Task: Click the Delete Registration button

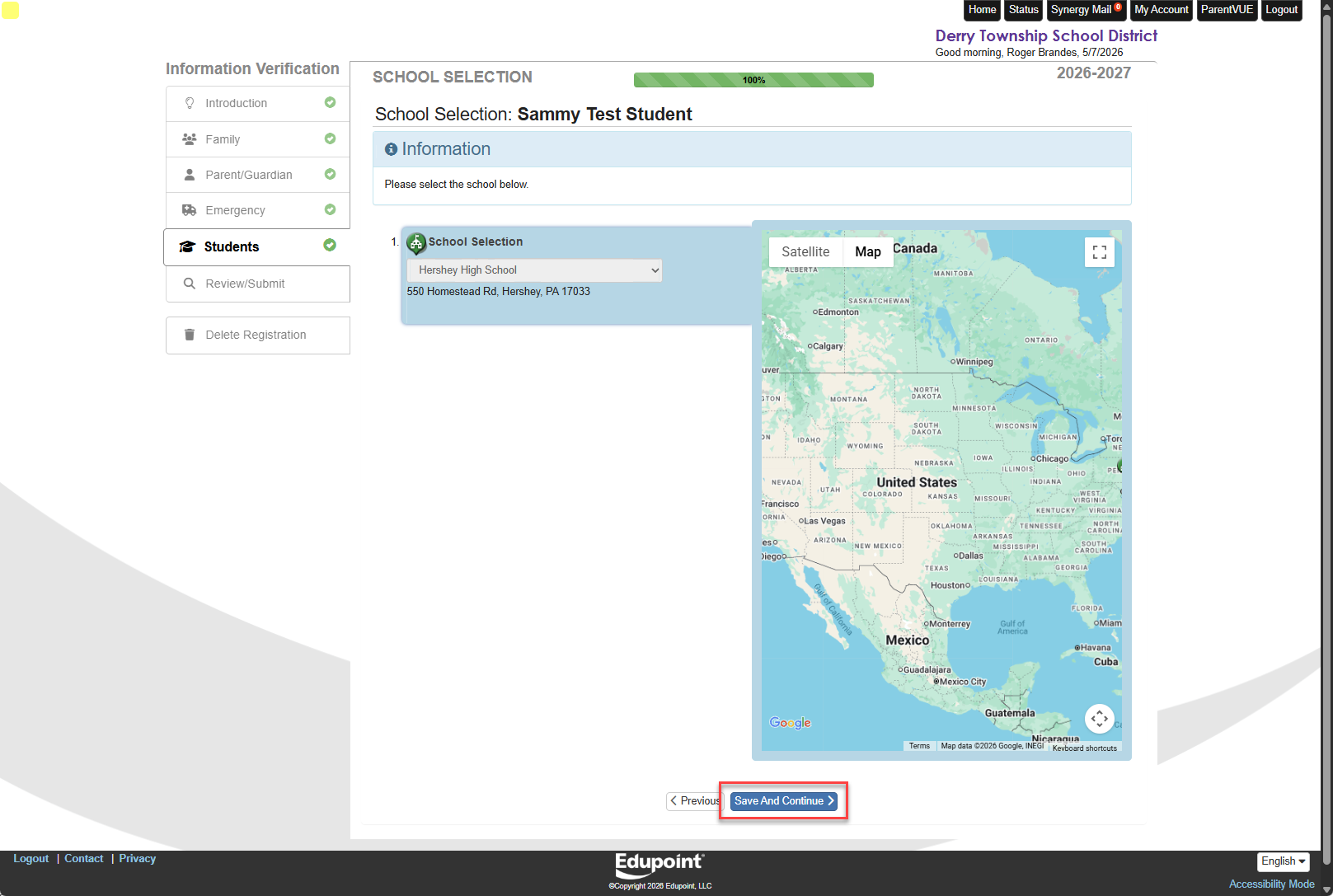Action: point(258,335)
